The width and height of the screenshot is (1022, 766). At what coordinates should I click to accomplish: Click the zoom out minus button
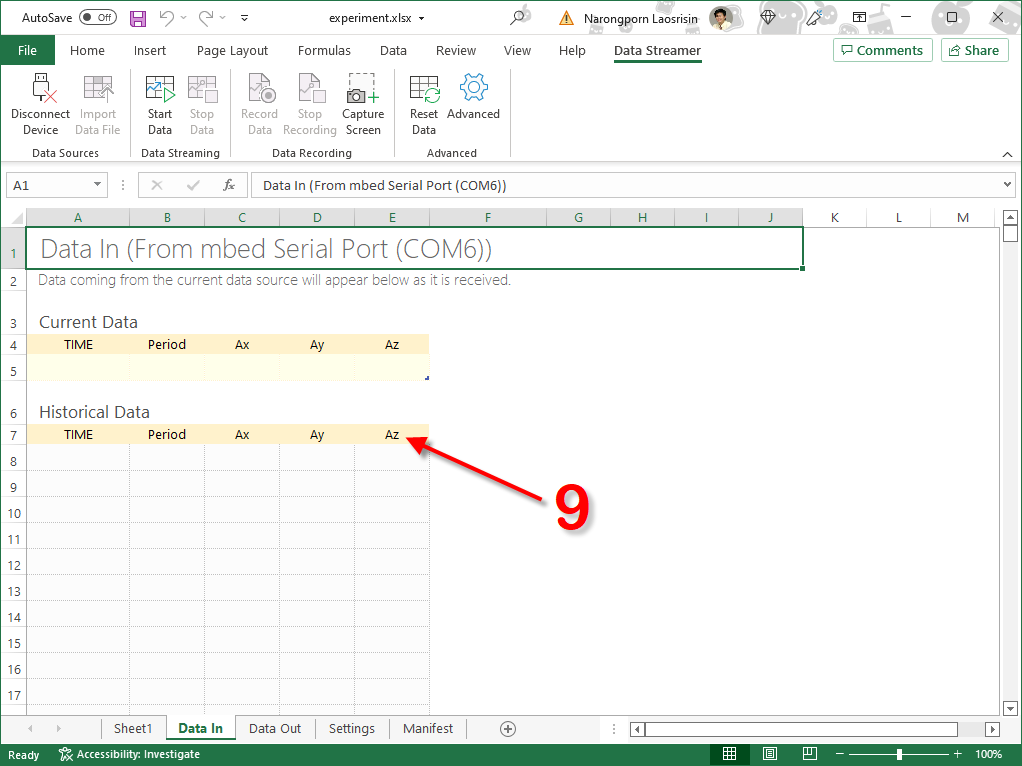click(840, 754)
